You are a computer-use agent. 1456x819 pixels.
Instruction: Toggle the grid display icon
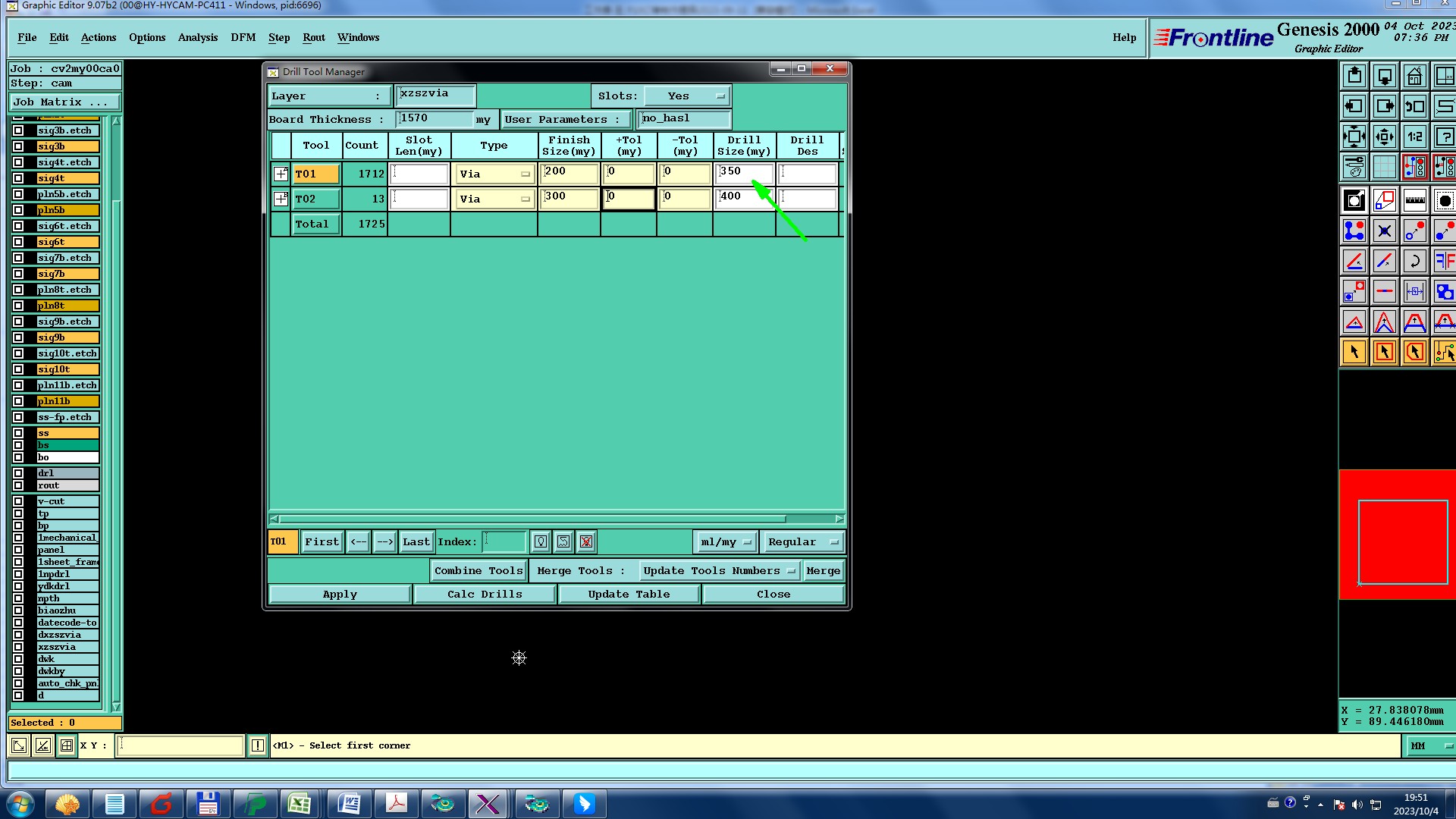click(1384, 167)
